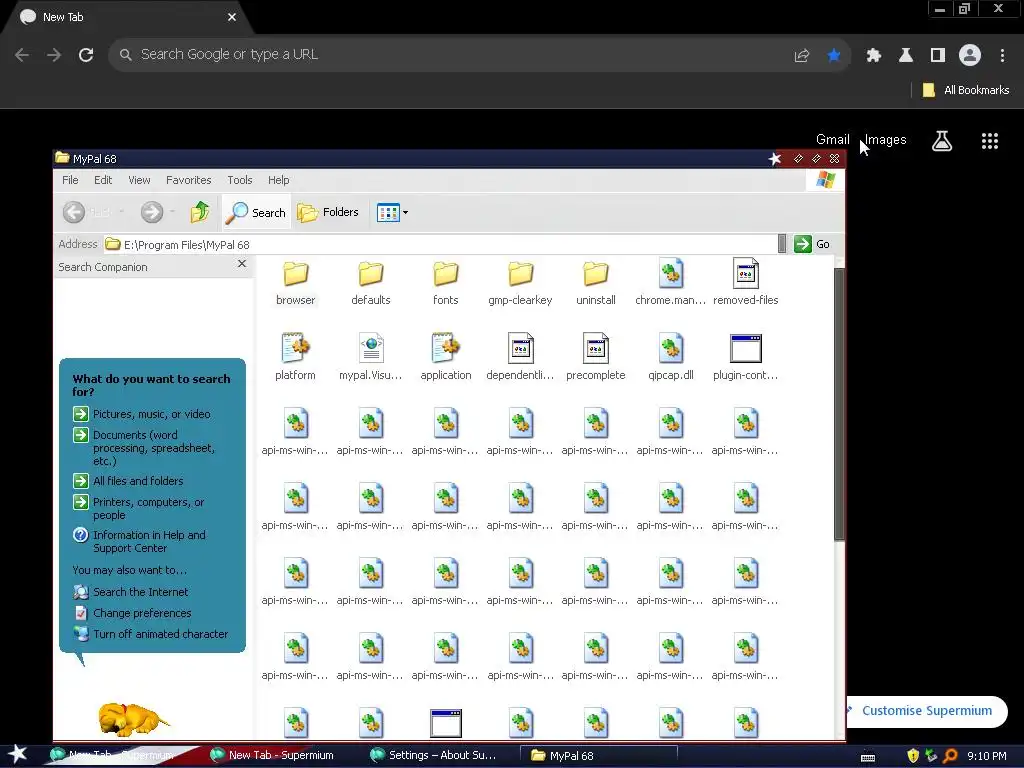The image size is (1024, 768).
Task: Select the fonts folder
Action: (446, 283)
